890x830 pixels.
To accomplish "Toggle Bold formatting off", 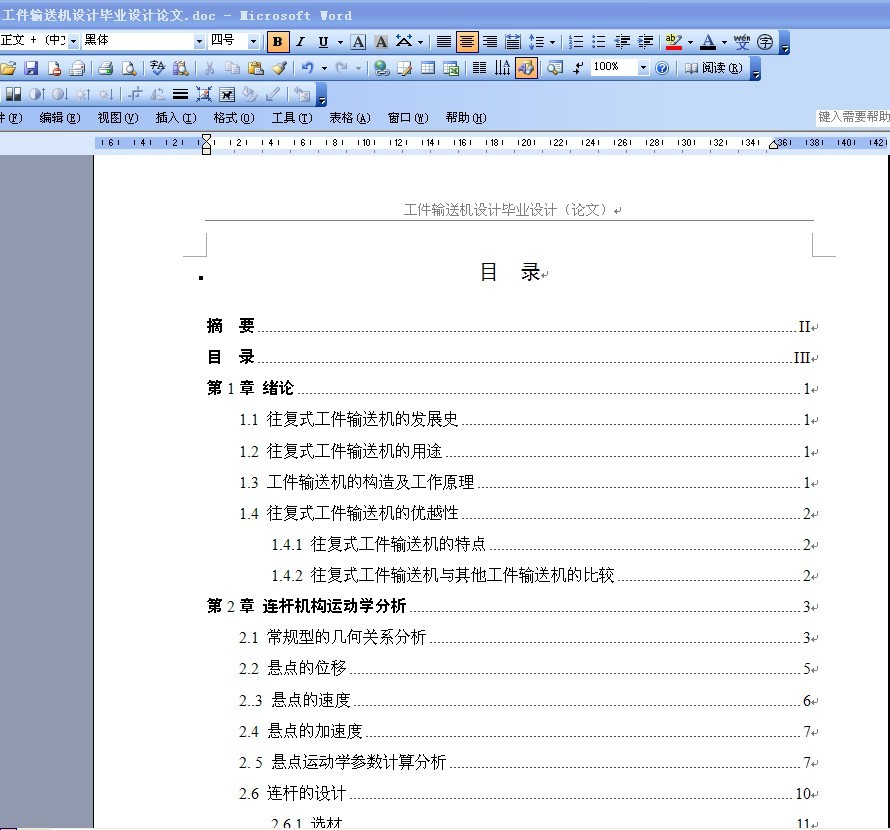I will [x=278, y=41].
